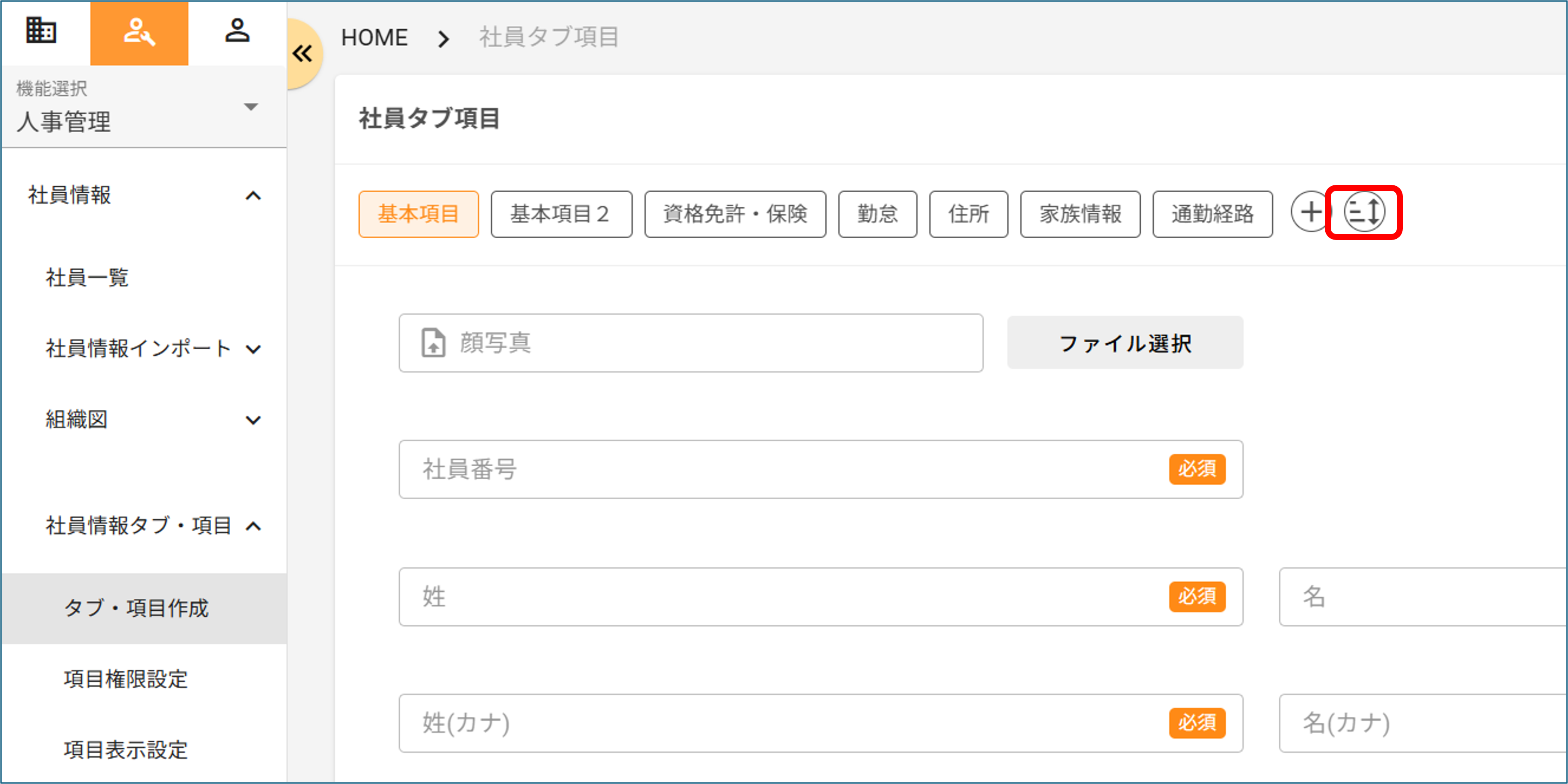
Task: Click the tab reorder sort icon
Action: point(1364,212)
